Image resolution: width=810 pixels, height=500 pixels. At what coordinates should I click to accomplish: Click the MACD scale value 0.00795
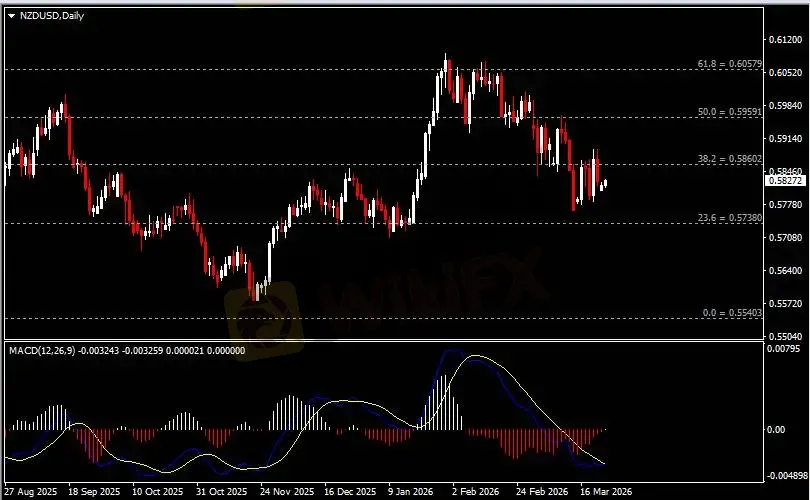click(783, 349)
